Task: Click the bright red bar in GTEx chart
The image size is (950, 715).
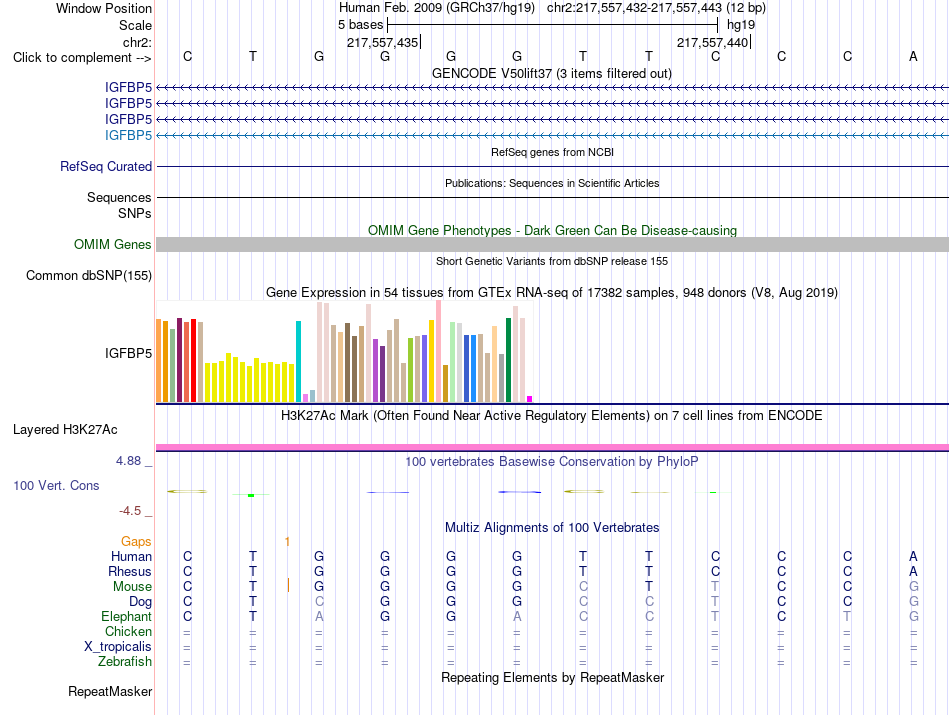Action: click(193, 360)
